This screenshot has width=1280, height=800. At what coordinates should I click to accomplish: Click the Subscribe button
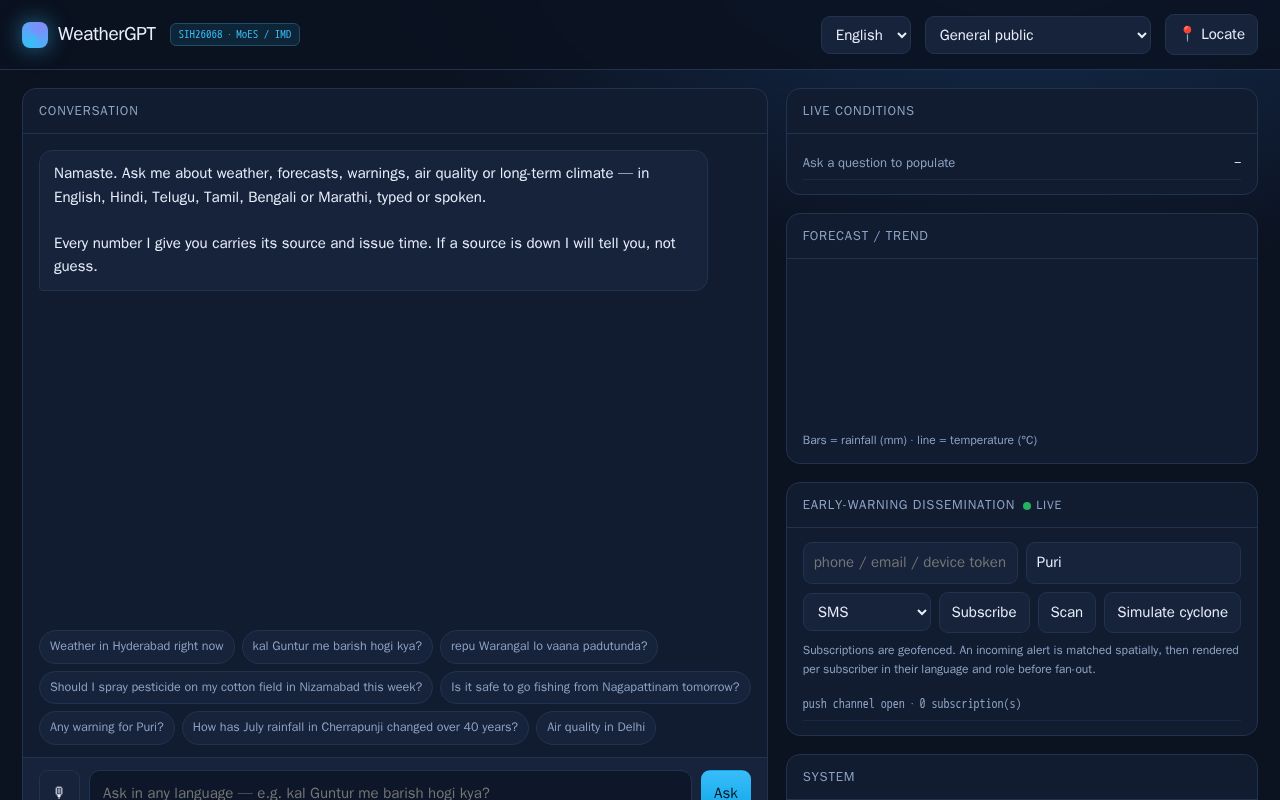984,612
